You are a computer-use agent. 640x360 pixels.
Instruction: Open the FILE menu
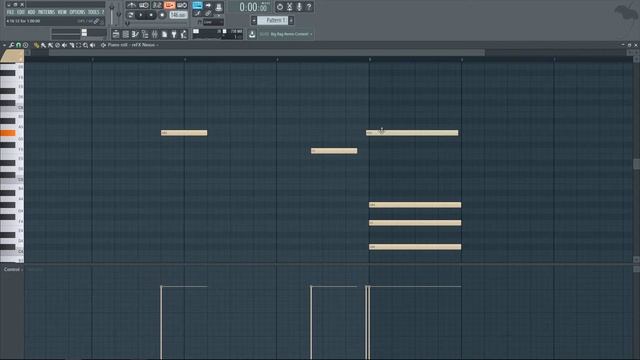point(10,12)
